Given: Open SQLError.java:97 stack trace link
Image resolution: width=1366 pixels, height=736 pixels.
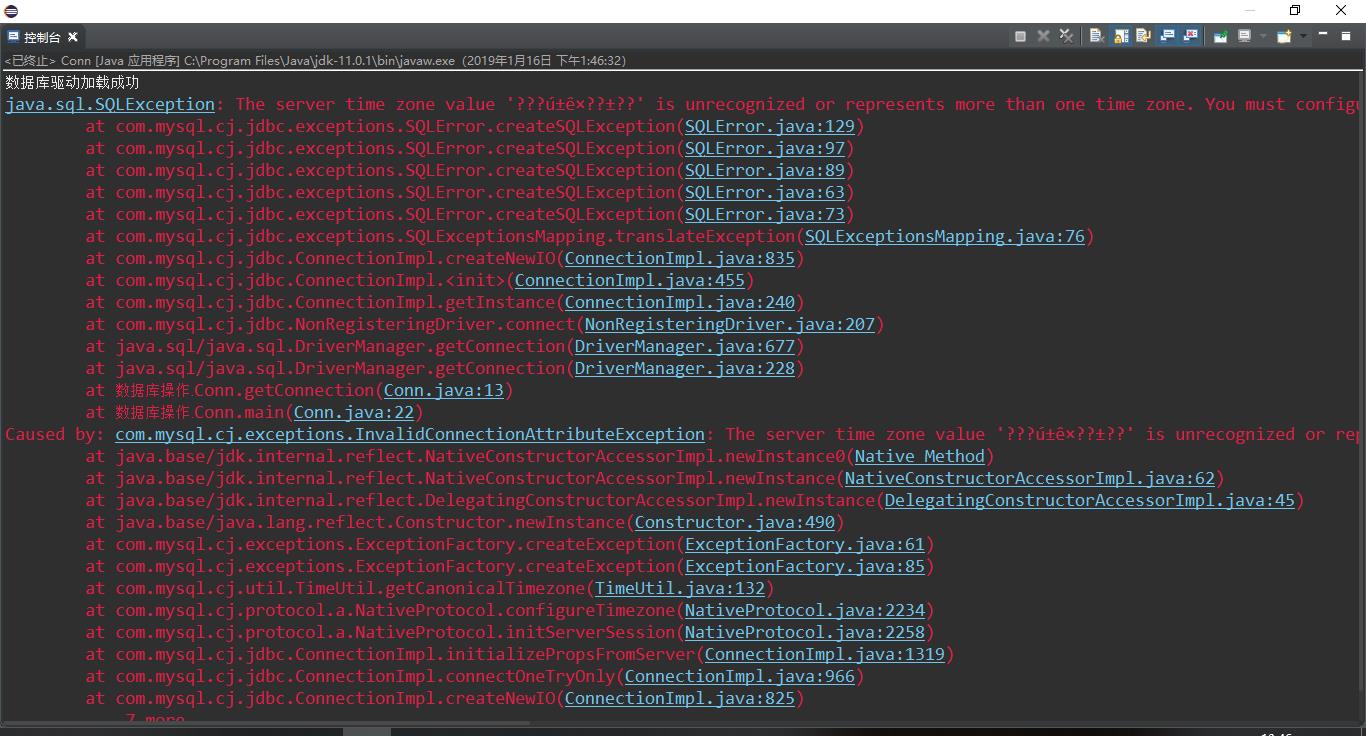Looking at the screenshot, I should coord(765,148).
